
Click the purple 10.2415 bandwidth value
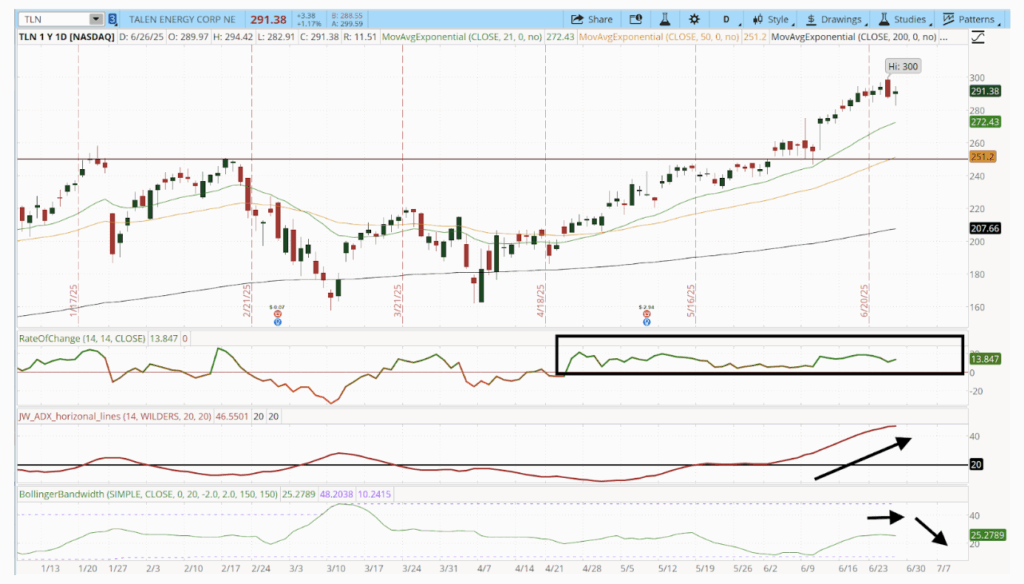(x=374, y=494)
